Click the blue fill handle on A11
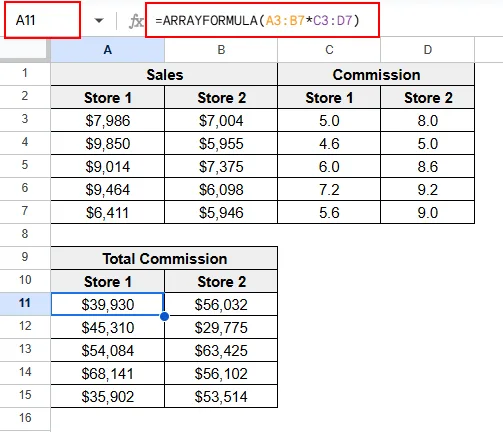503x432 pixels. click(164, 316)
